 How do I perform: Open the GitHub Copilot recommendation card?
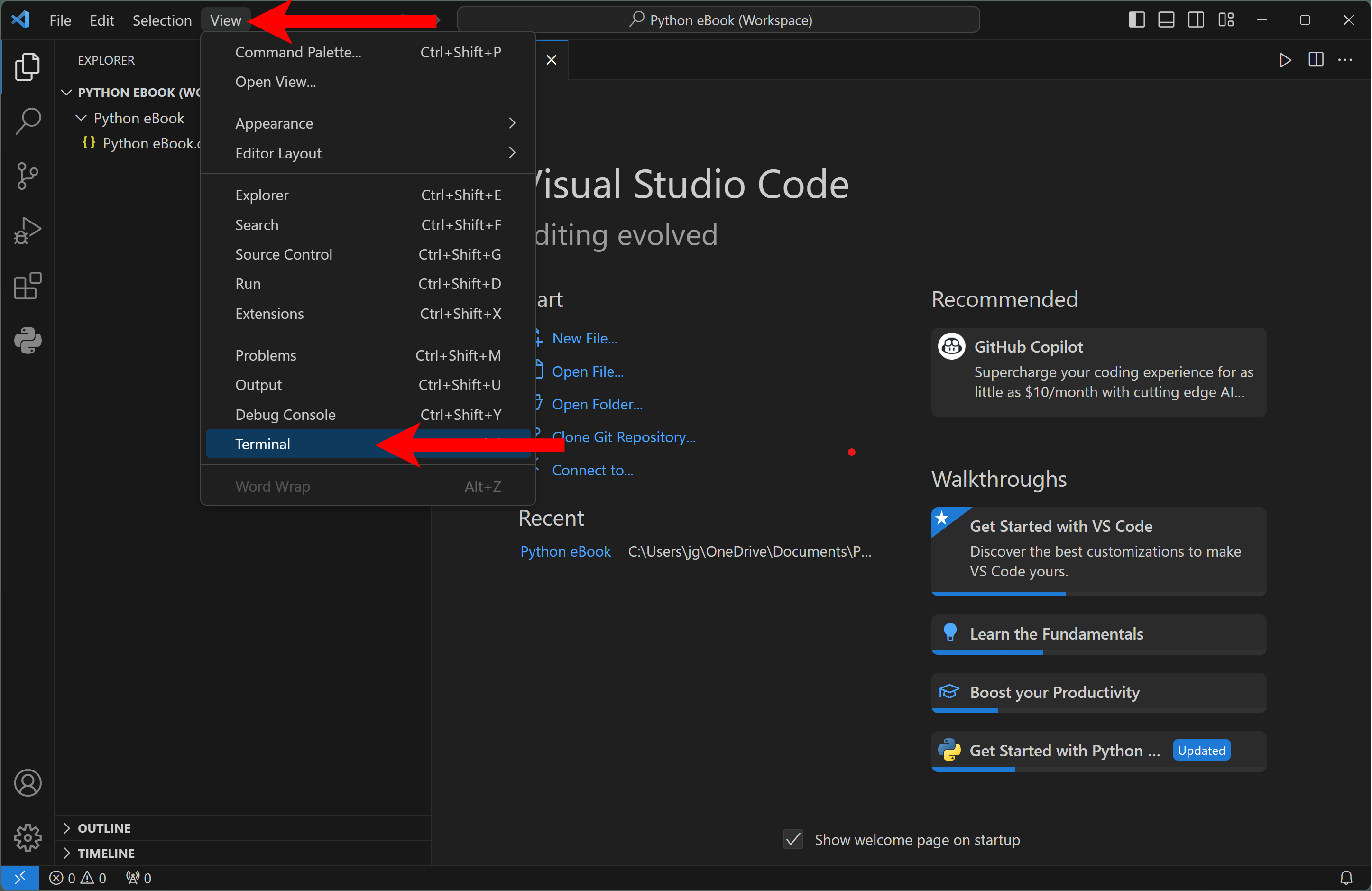(1099, 372)
